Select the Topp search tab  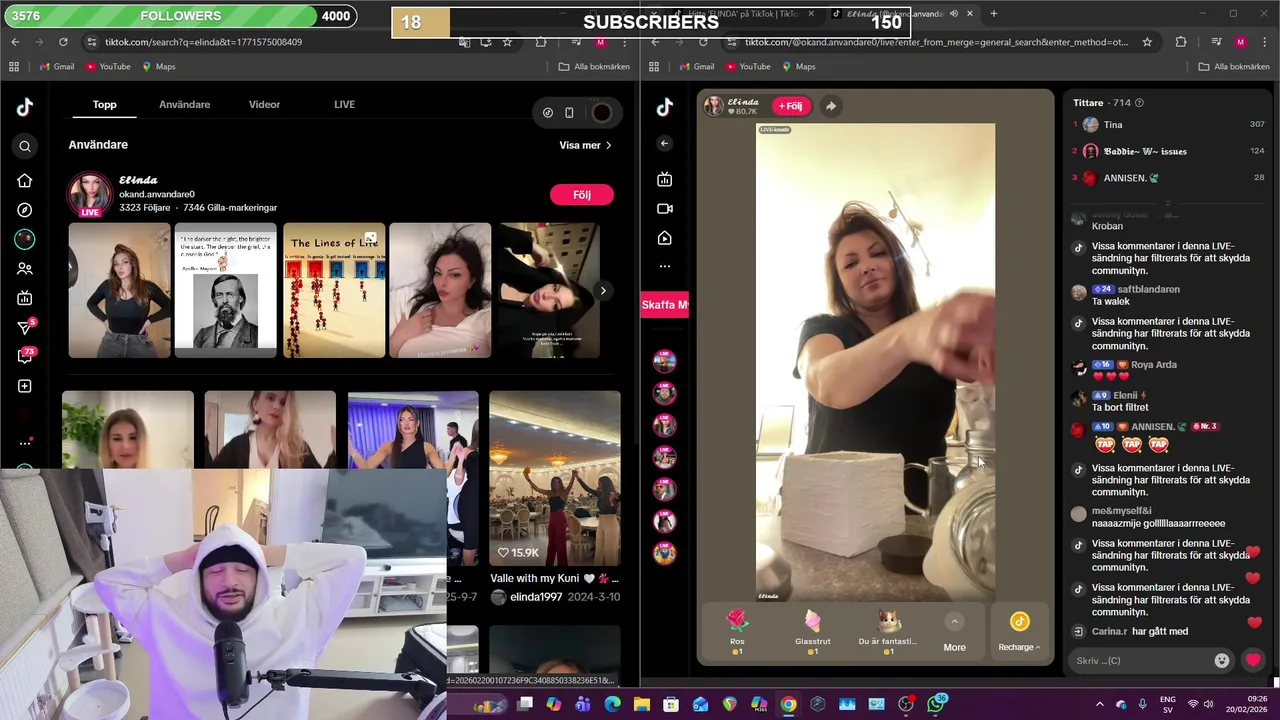tap(105, 105)
